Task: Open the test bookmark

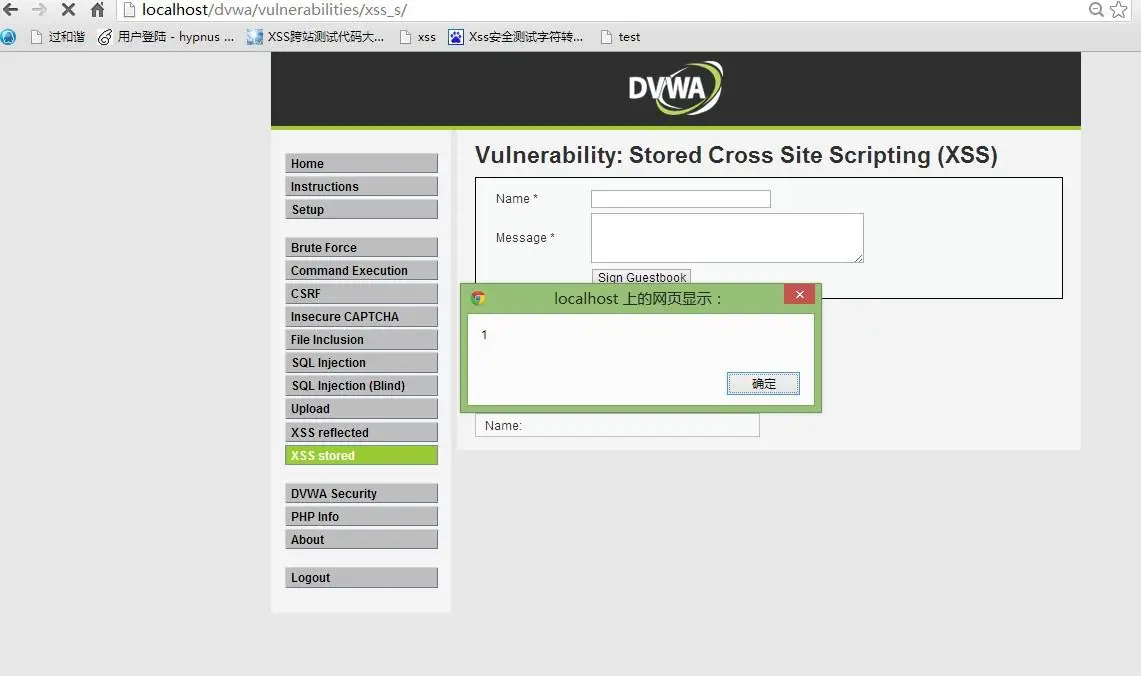Action: tap(620, 37)
